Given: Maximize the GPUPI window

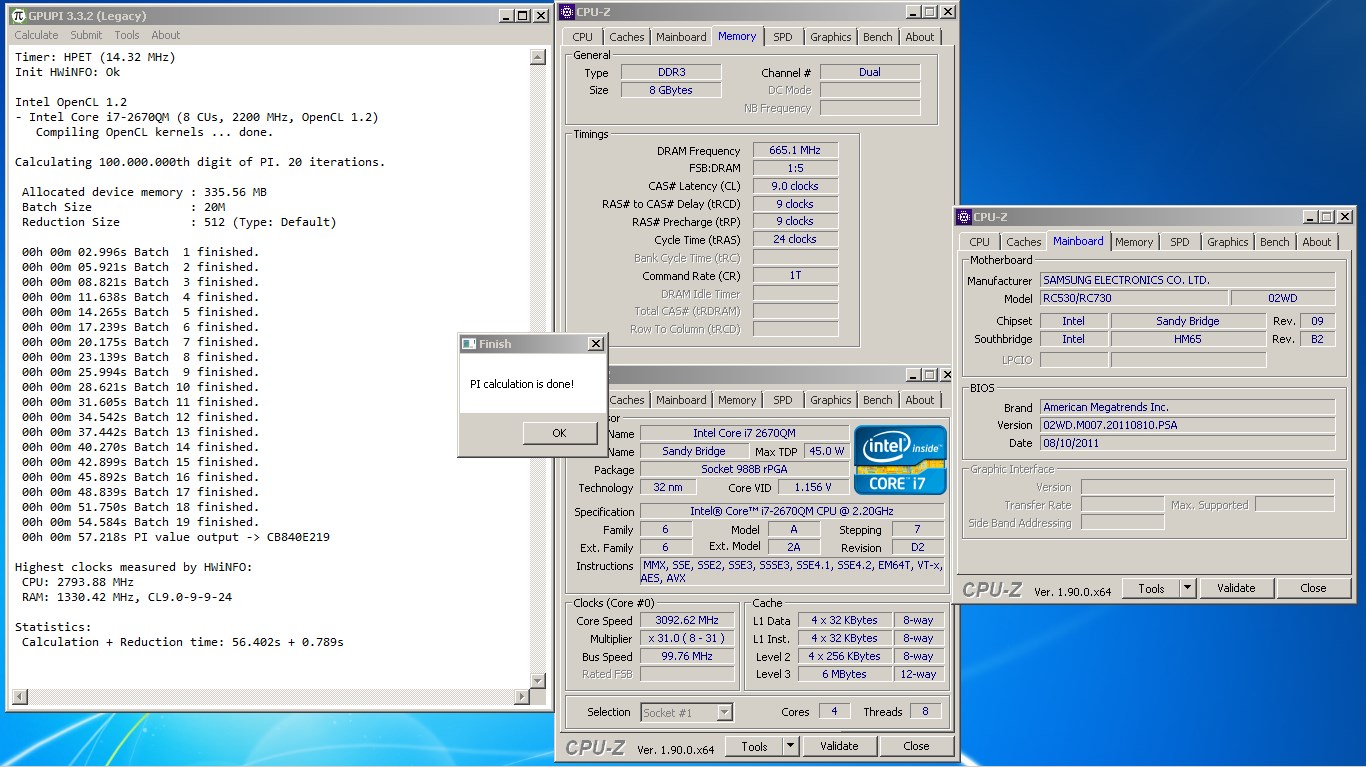Looking at the screenshot, I should [x=522, y=16].
